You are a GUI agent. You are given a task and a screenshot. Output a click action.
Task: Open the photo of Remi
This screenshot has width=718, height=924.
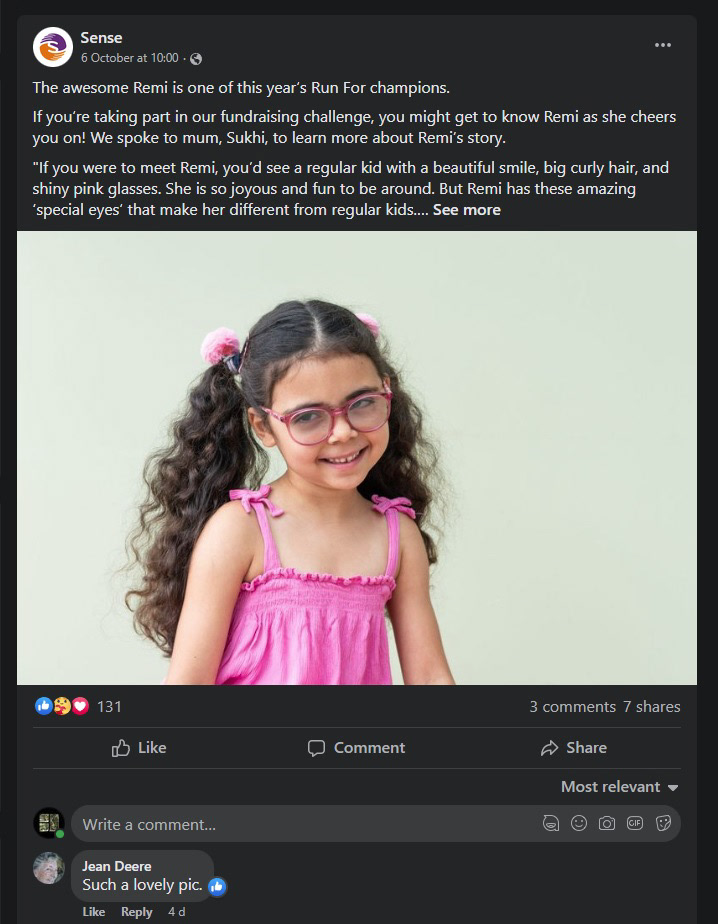tap(357, 458)
